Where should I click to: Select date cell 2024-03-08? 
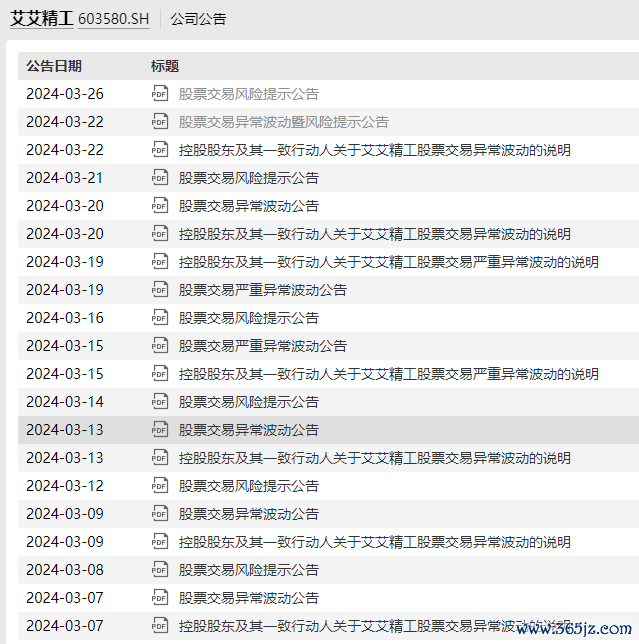(65, 569)
